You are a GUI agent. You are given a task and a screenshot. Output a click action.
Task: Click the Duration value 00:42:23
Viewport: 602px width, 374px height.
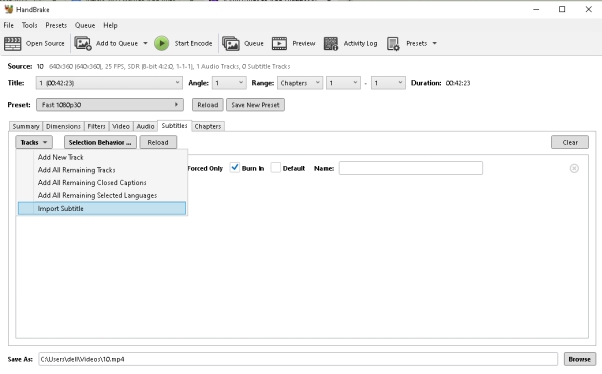(x=458, y=83)
